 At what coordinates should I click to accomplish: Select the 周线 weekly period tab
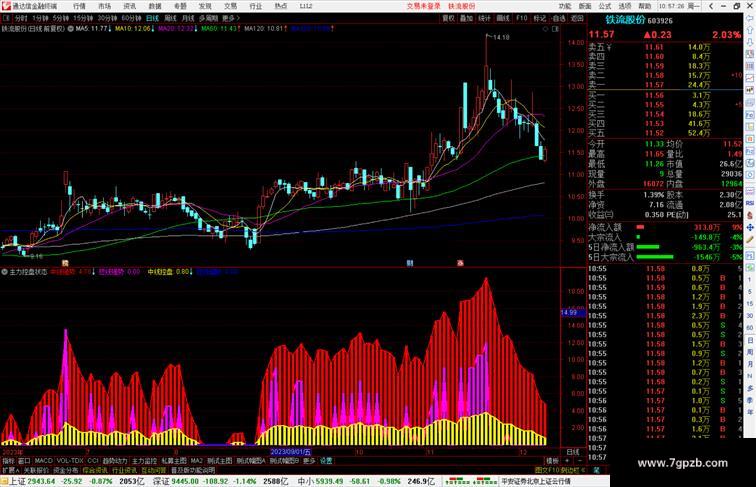pos(170,18)
